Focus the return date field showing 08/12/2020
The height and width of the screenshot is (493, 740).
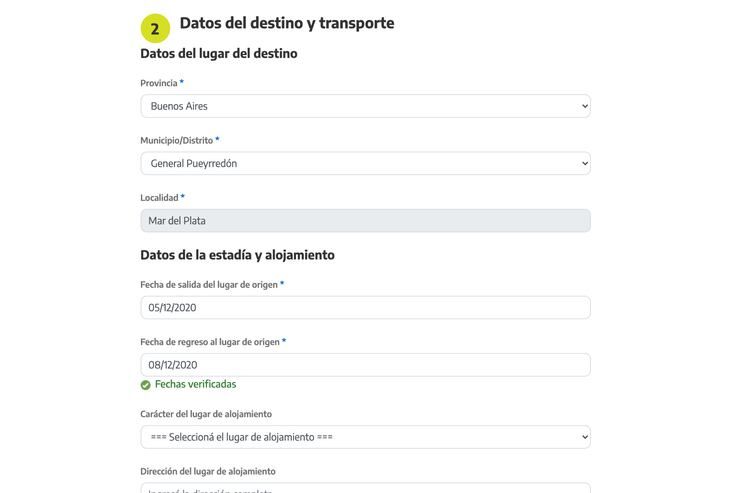[365, 365]
